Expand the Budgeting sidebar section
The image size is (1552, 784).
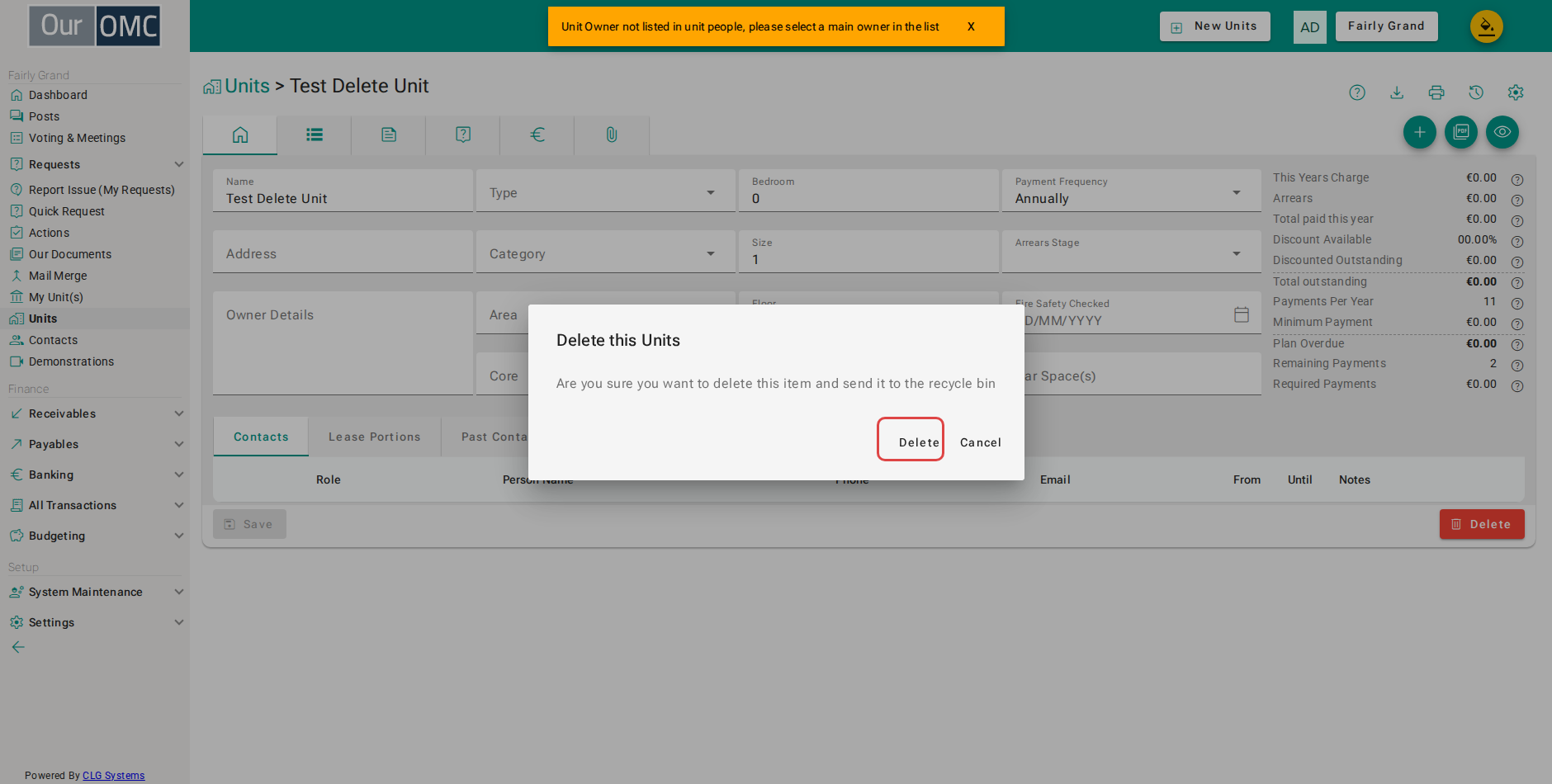click(95, 536)
